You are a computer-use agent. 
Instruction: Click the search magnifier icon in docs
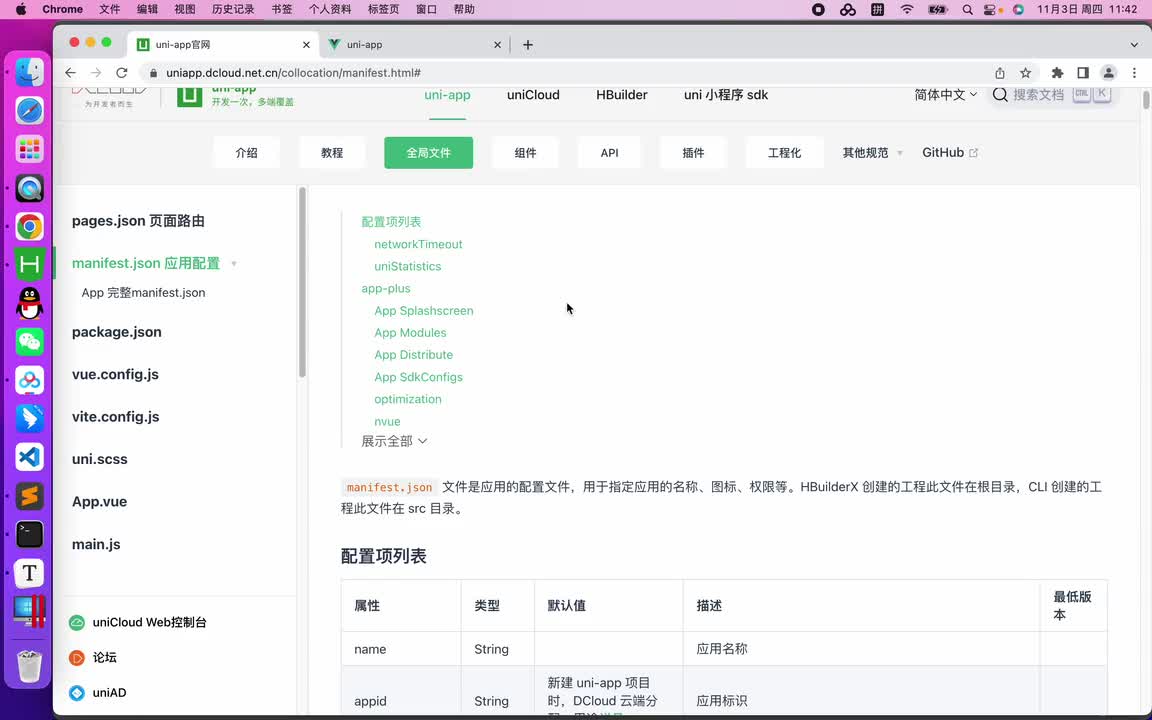click(x=1000, y=95)
